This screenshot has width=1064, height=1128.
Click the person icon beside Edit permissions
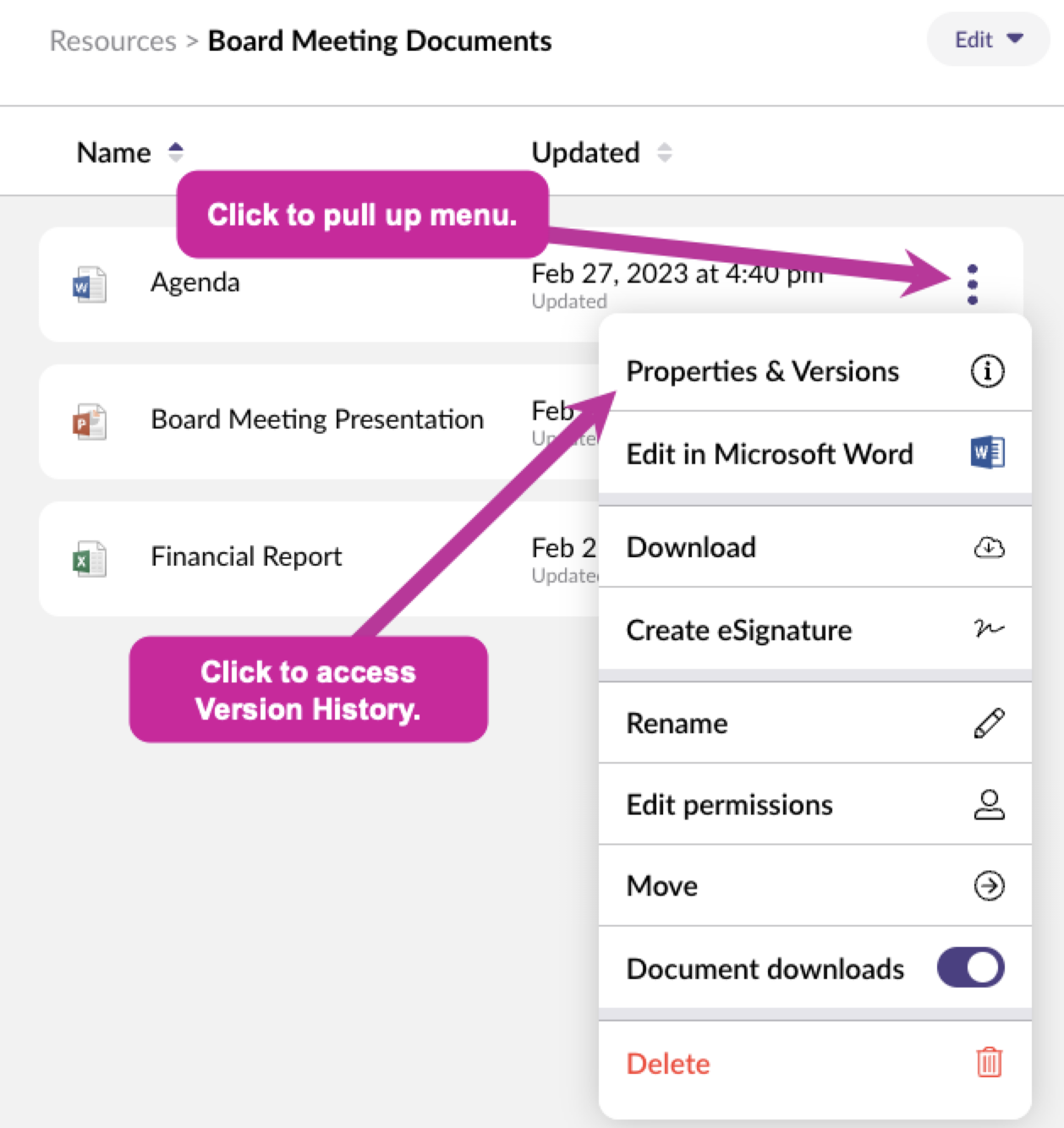989,804
